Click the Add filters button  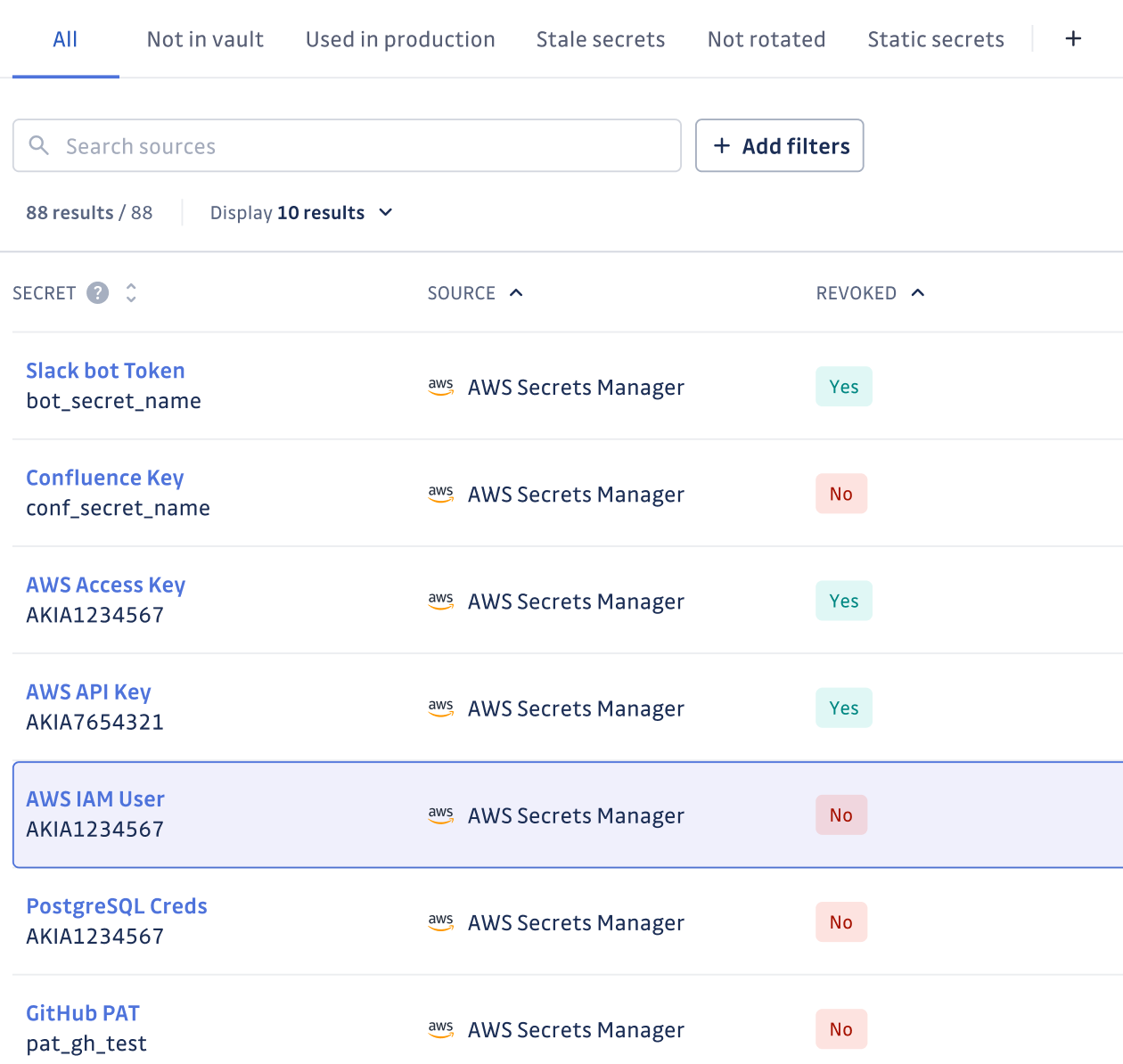779,145
